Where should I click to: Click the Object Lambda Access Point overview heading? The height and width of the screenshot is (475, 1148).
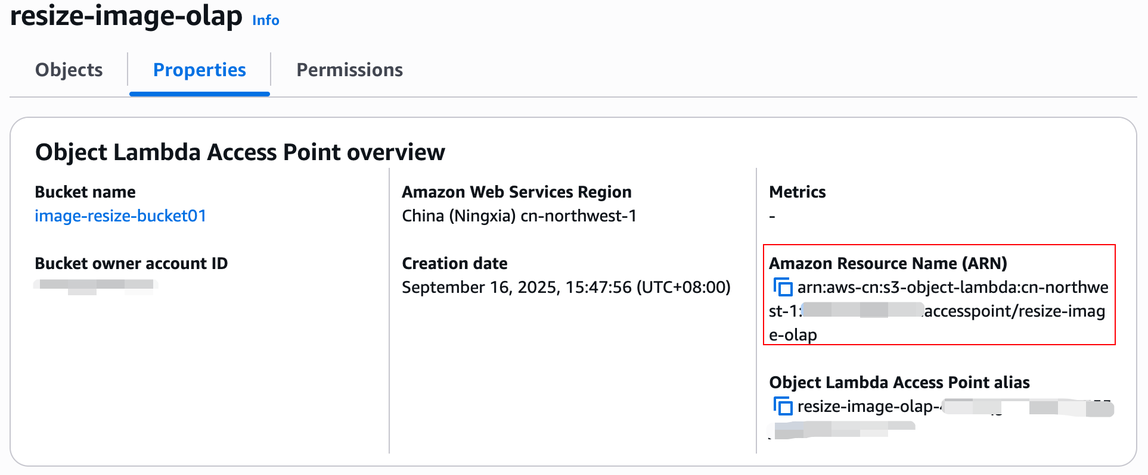(240, 152)
